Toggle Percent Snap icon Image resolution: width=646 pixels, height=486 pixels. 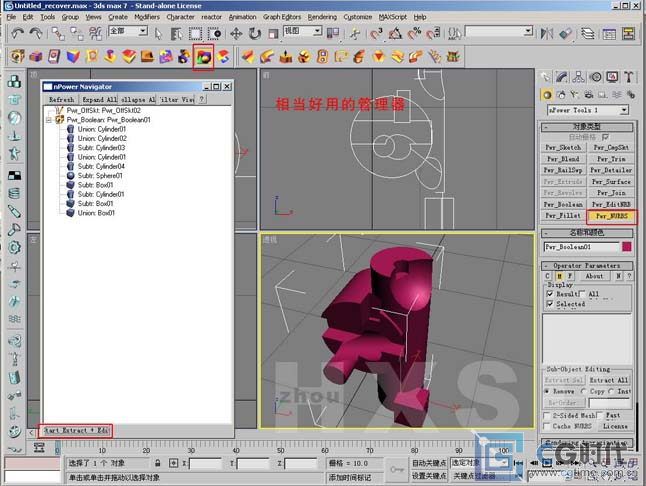(414, 33)
